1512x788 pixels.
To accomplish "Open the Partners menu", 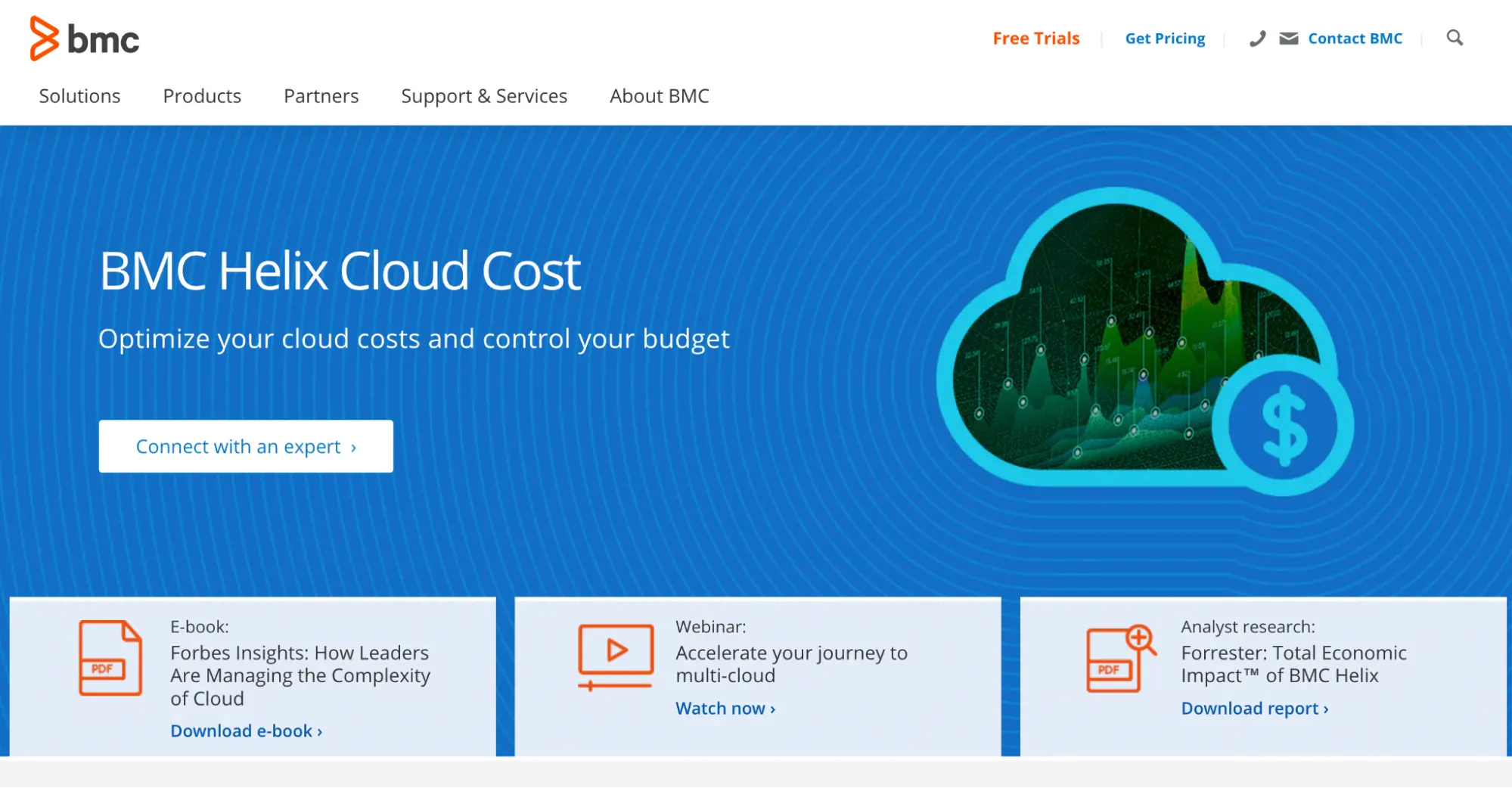I will point(321,96).
